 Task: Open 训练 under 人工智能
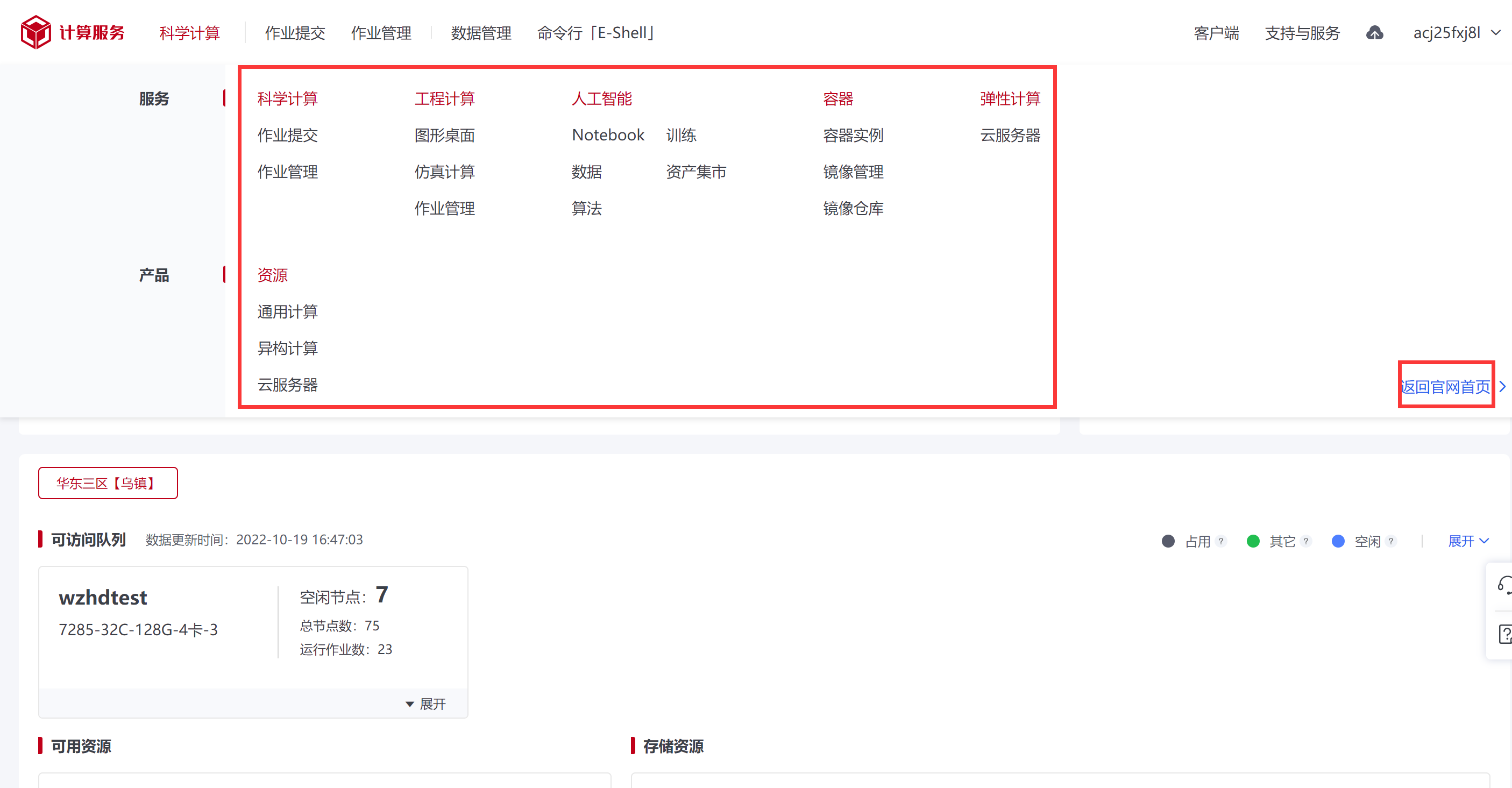point(681,135)
